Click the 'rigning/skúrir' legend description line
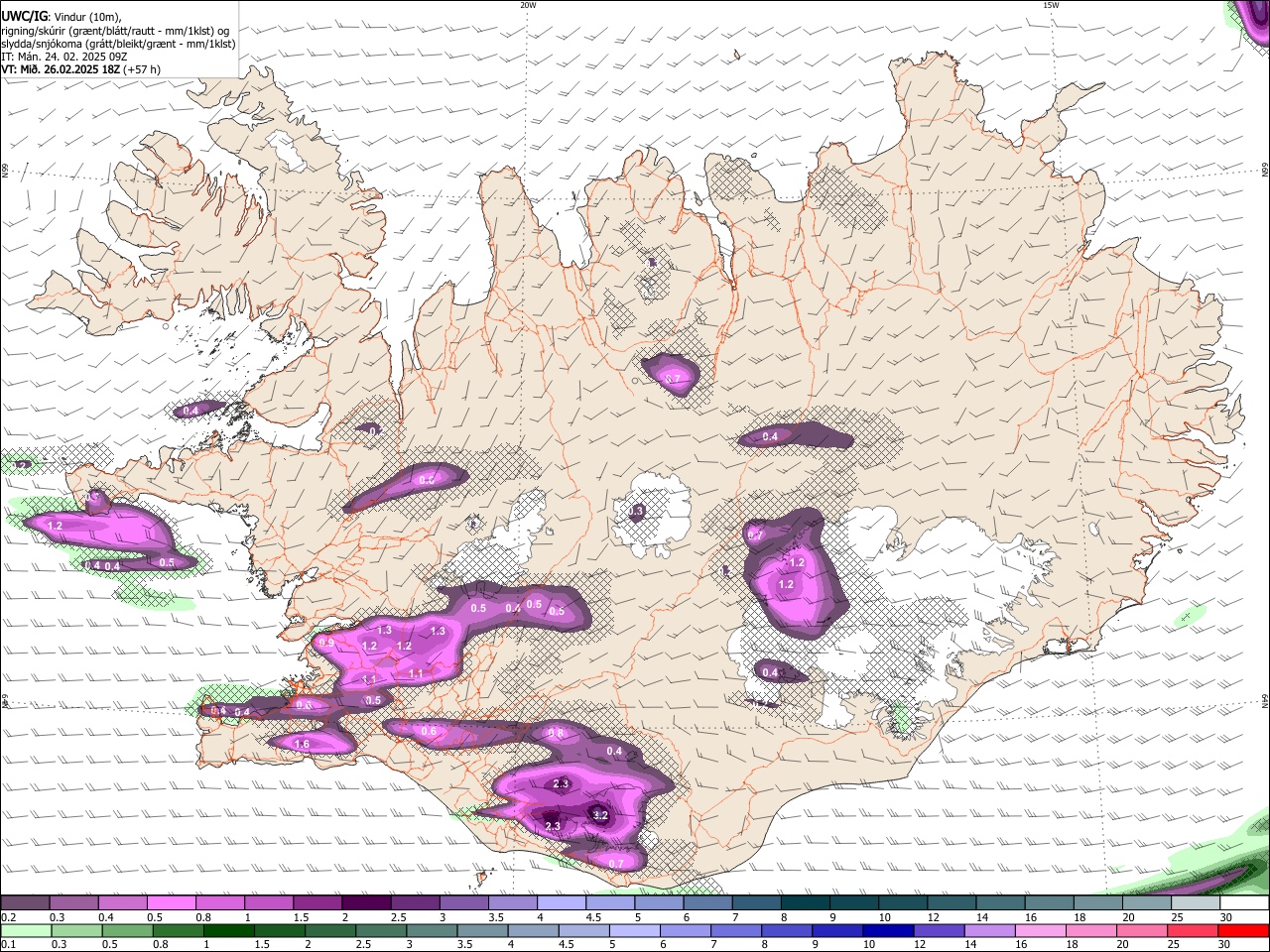 [x=115, y=30]
